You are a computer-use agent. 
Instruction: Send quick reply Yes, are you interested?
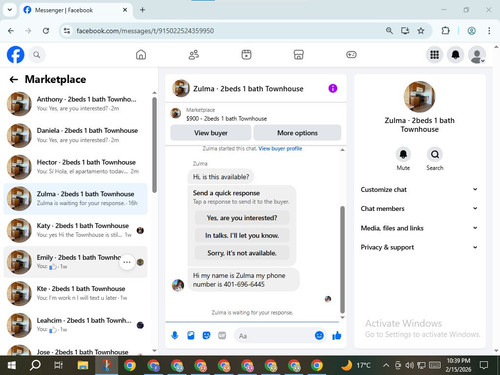pos(242,218)
